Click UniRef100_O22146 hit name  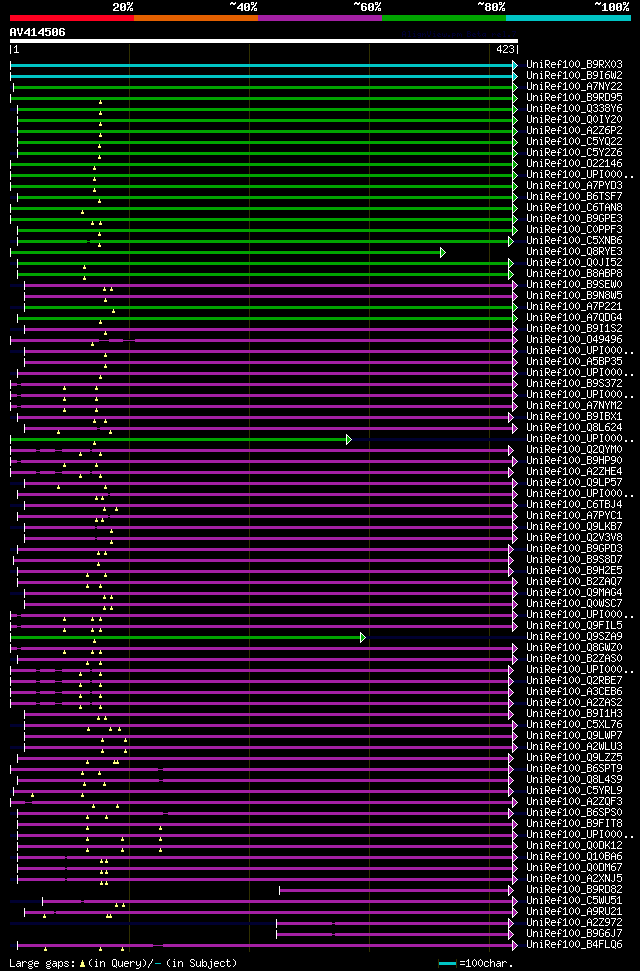pos(574,163)
